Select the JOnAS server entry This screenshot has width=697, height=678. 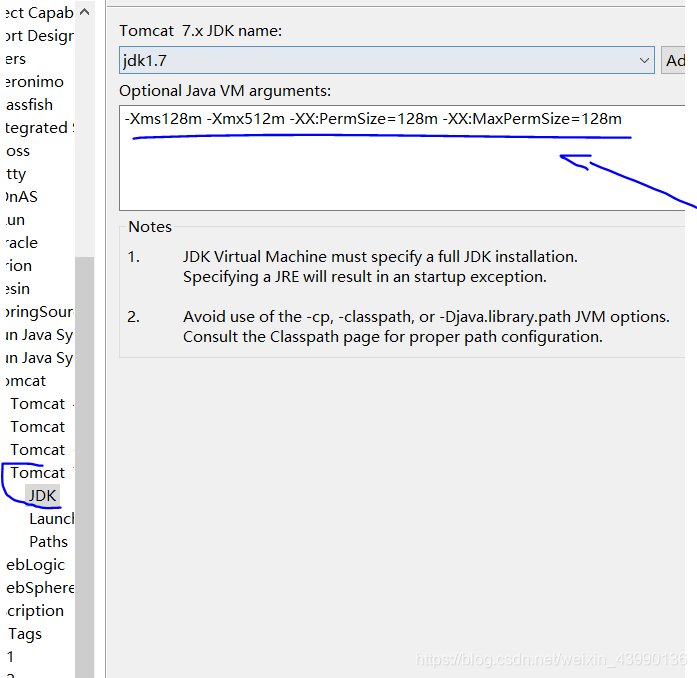click(x=22, y=197)
